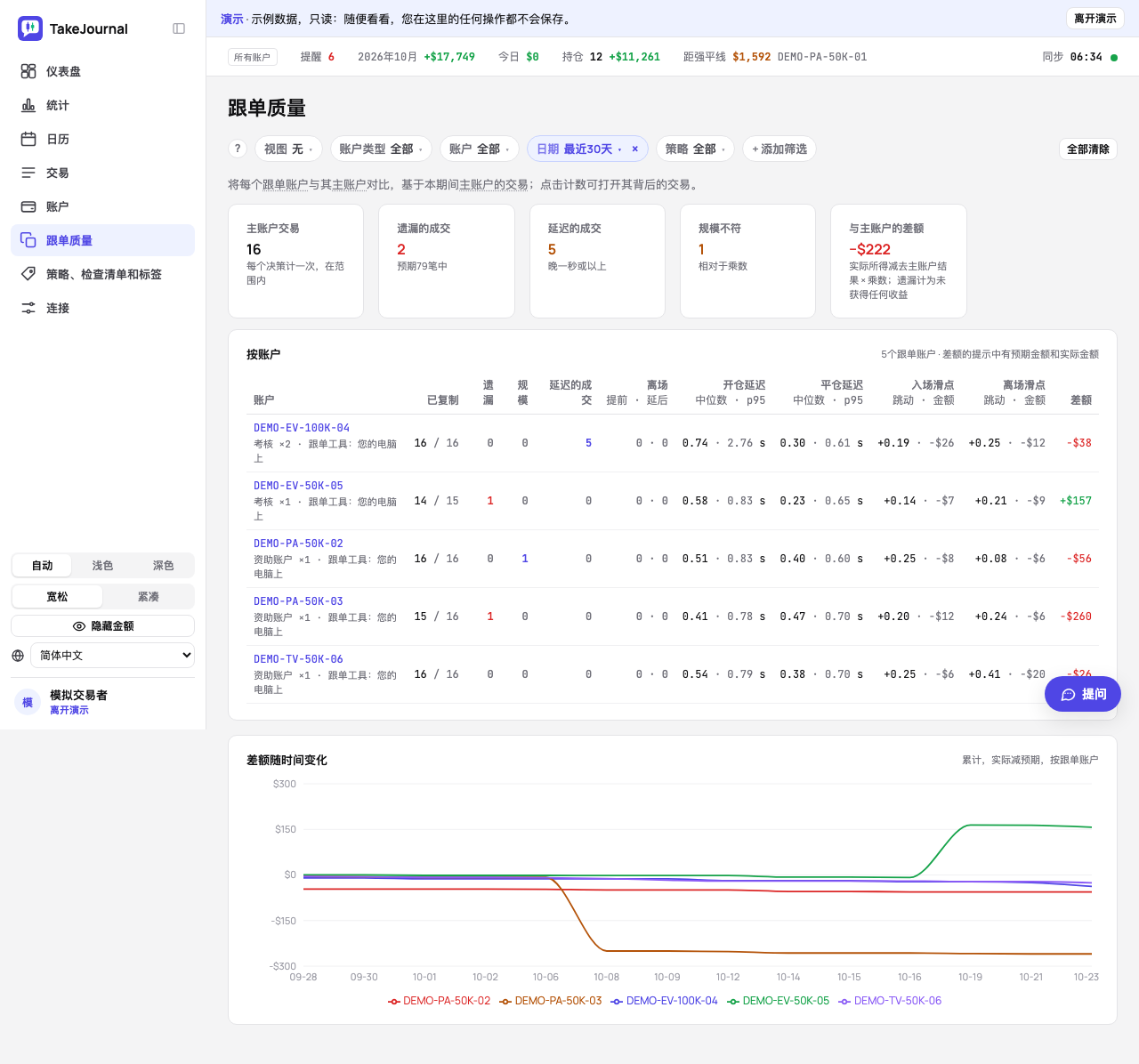Open the 账户 全部 filter dropdown

pyautogui.click(x=479, y=149)
